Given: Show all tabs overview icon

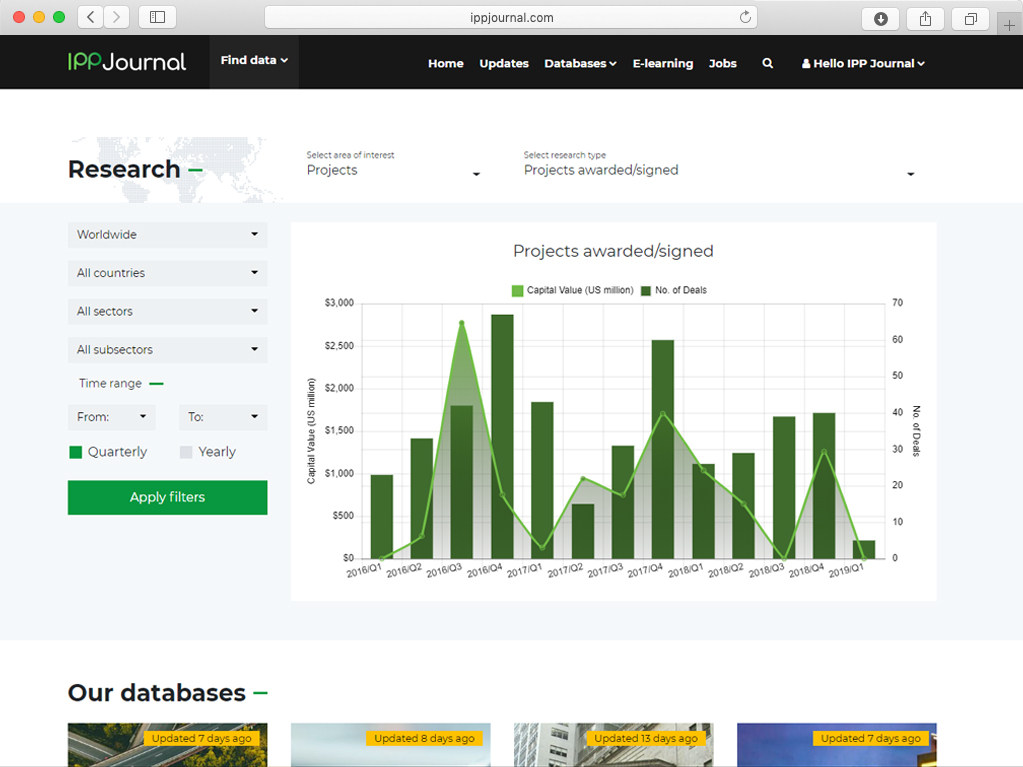Looking at the screenshot, I should pos(970,18).
